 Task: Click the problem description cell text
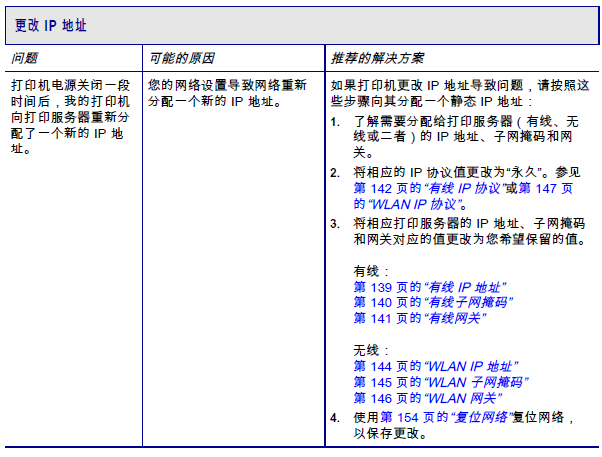(70, 117)
